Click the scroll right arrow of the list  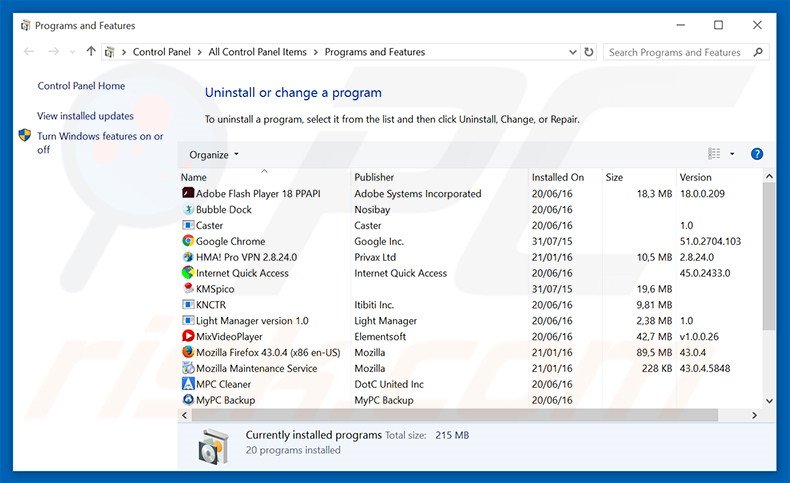point(754,415)
